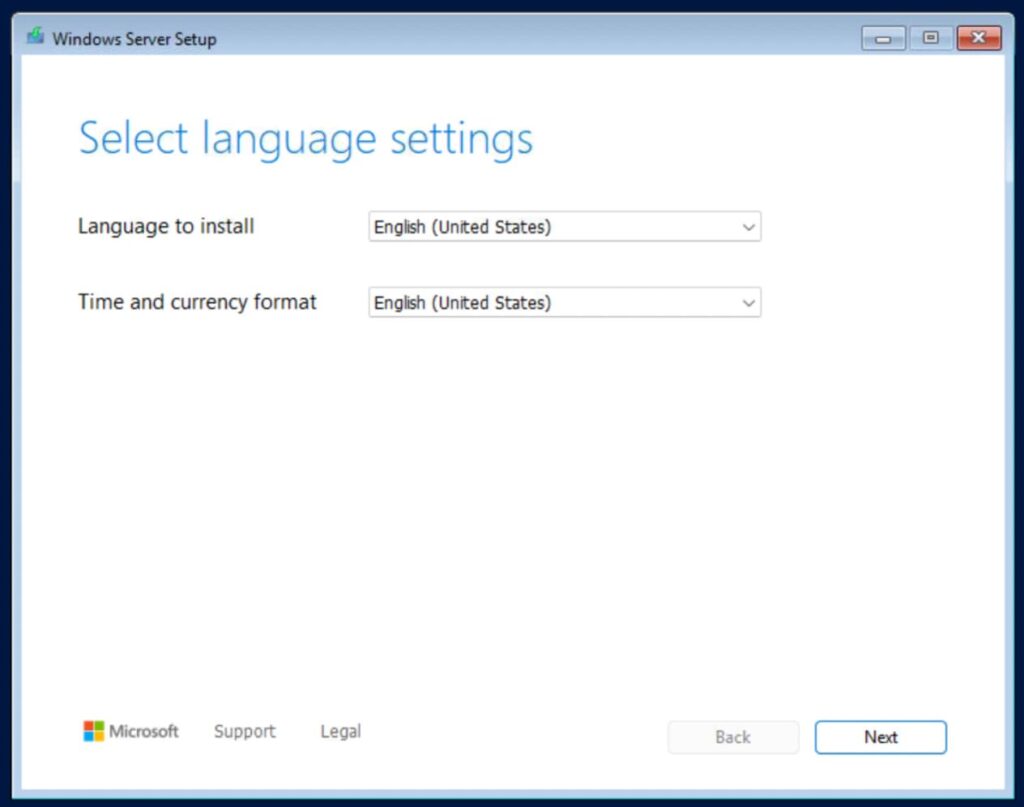The height and width of the screenshot is (807, 1024).
Task: Select the English (United States) text in the language field
Action: pos(462,227)
